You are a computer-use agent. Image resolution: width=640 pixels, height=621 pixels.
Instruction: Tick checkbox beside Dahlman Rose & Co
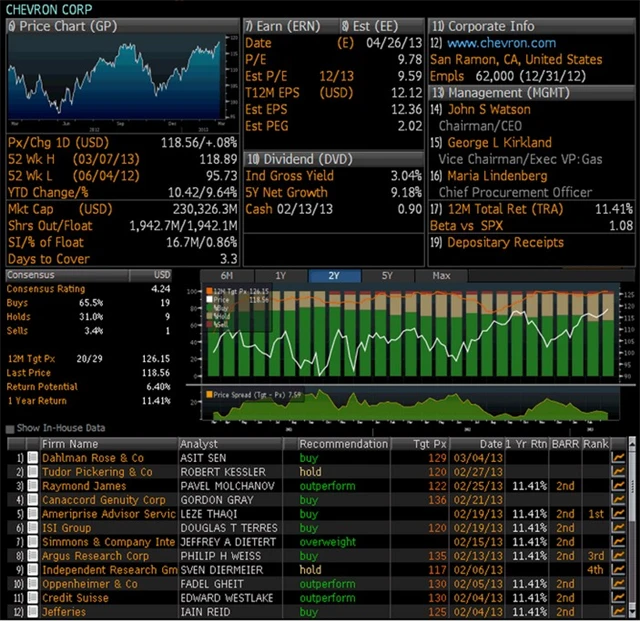click(x=32, y=458)
